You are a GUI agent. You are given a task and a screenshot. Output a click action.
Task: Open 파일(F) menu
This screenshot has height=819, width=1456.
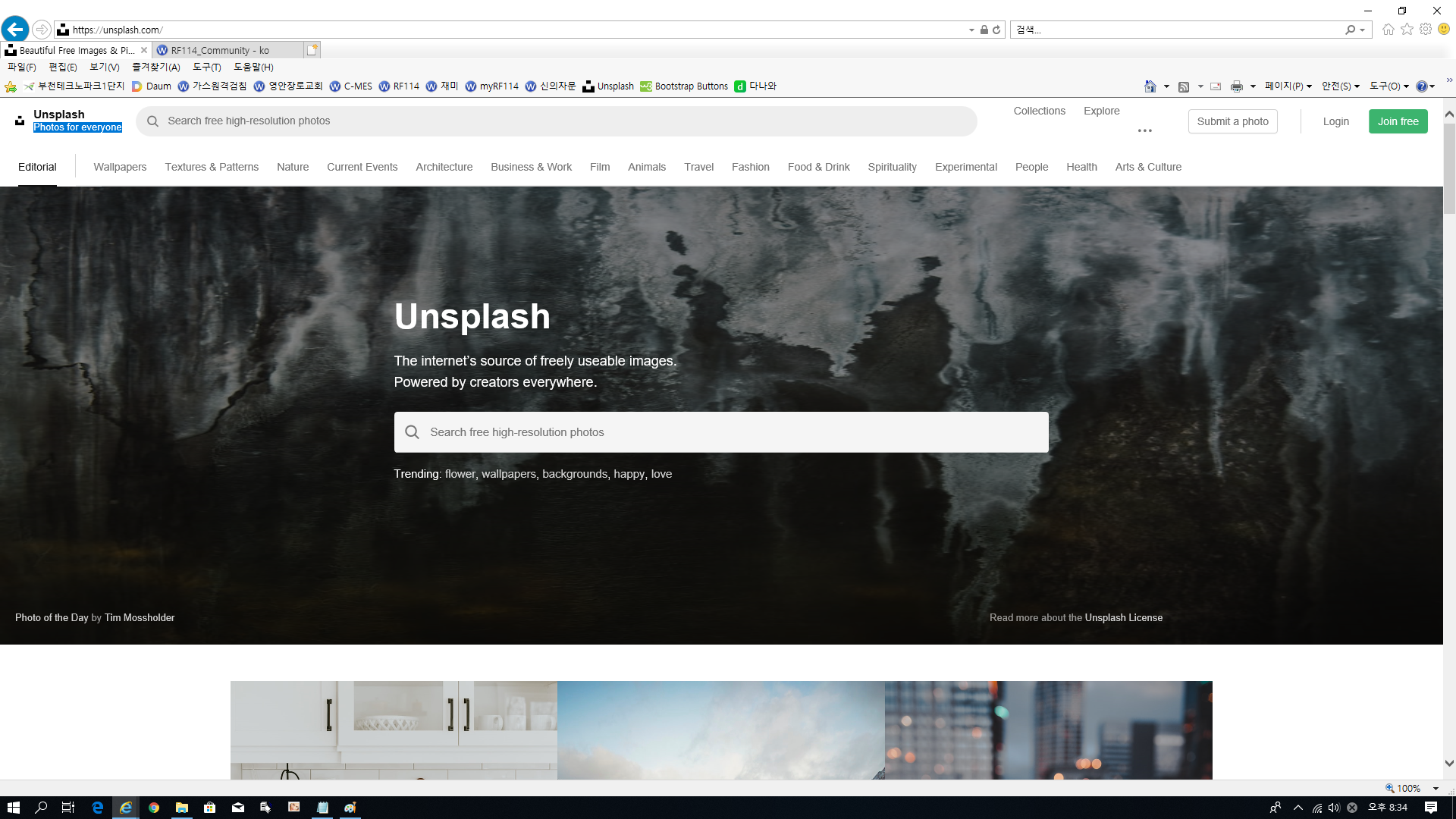coord(22,67)
